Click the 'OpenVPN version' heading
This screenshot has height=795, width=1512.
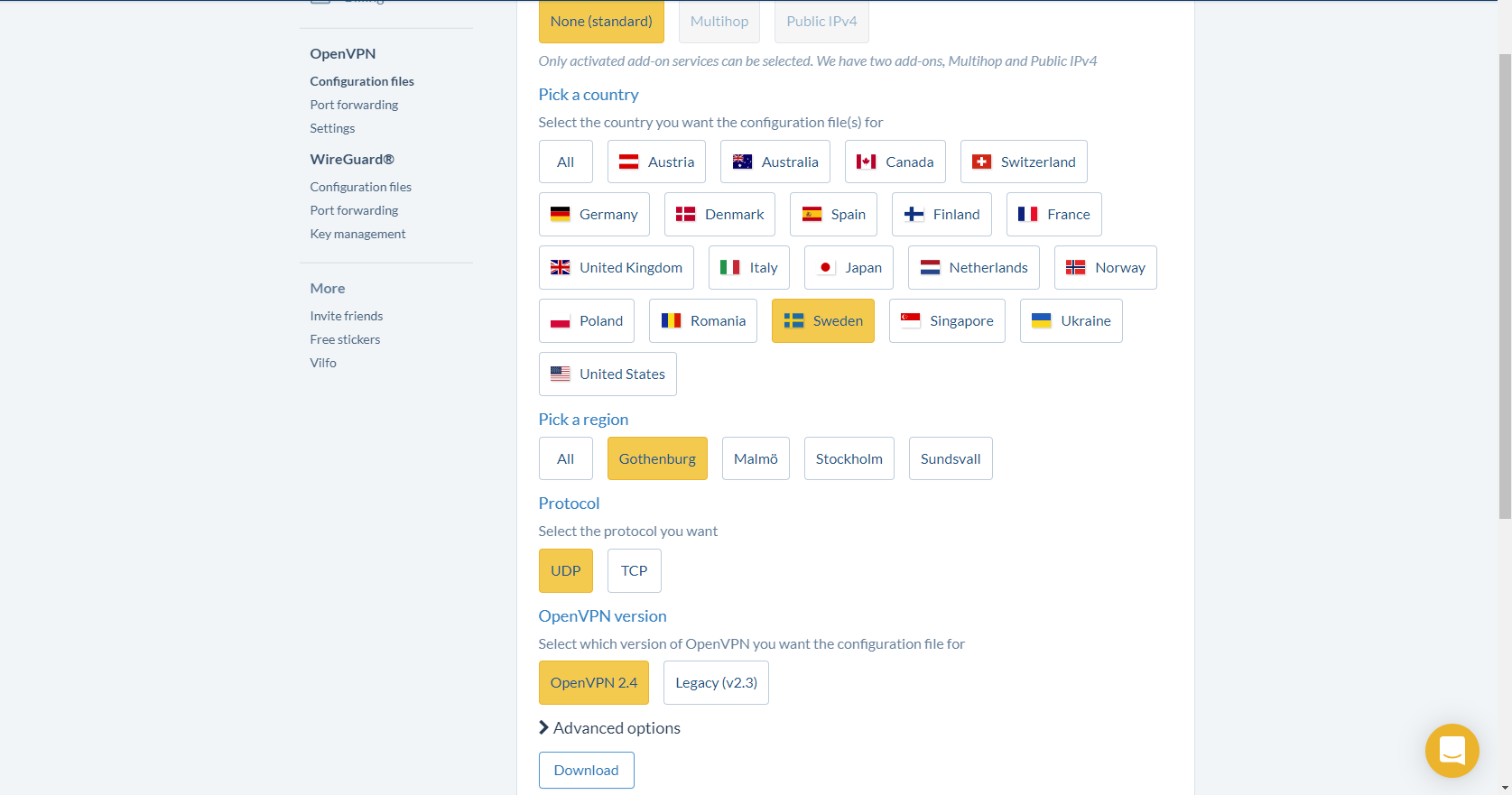[602, 616]
